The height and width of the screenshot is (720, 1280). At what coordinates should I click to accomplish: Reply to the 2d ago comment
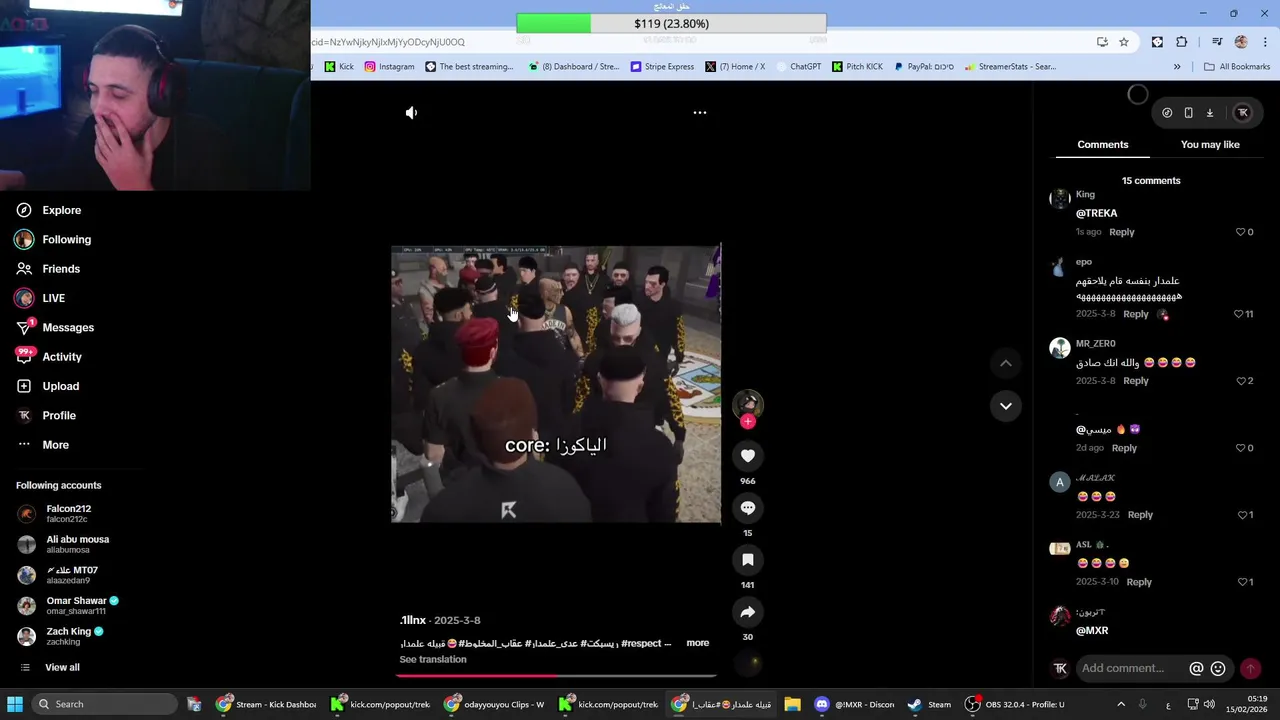[1124, 448]
